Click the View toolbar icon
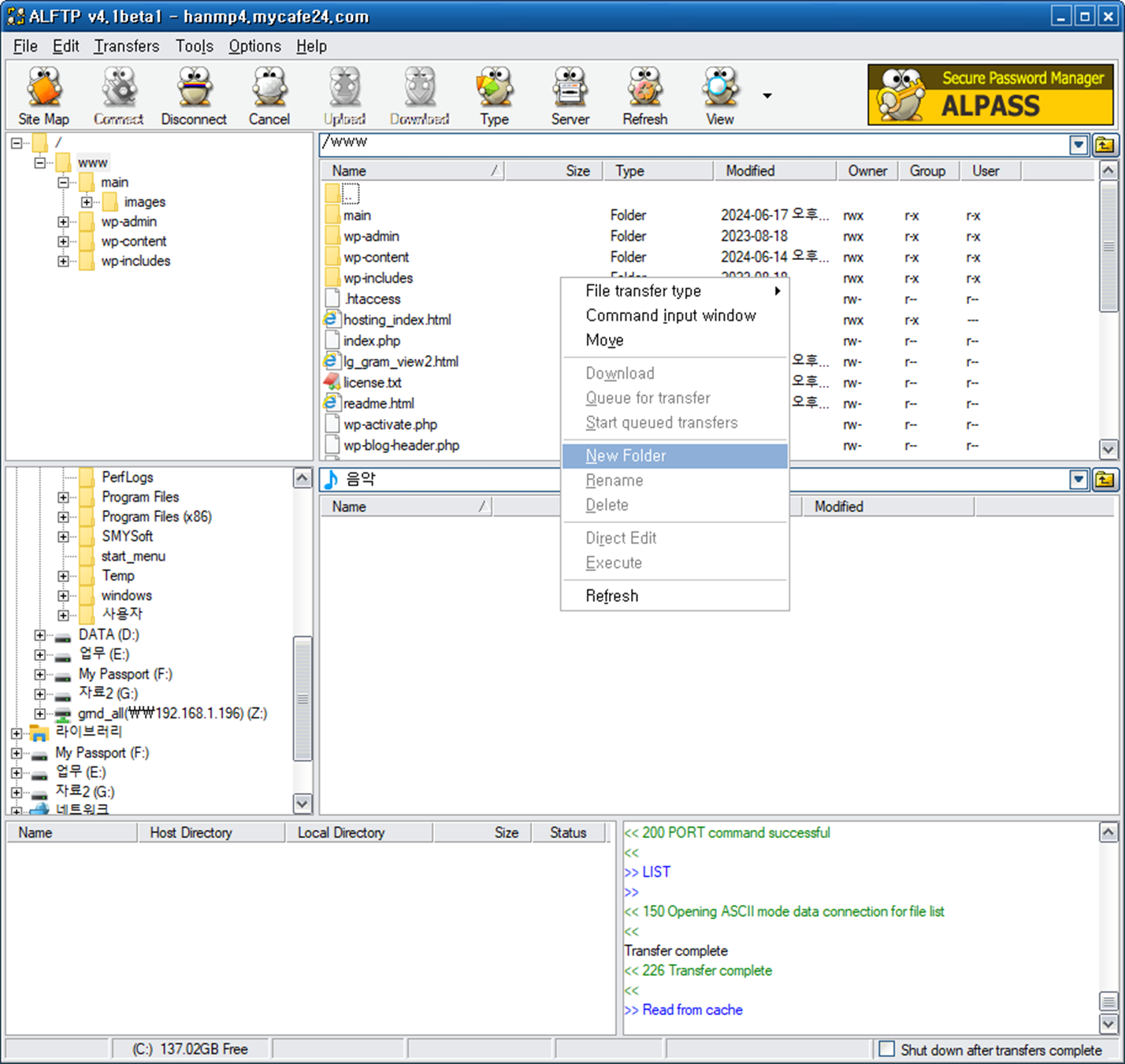This screenshot has height=1064, width=1125. pos(720,96)
